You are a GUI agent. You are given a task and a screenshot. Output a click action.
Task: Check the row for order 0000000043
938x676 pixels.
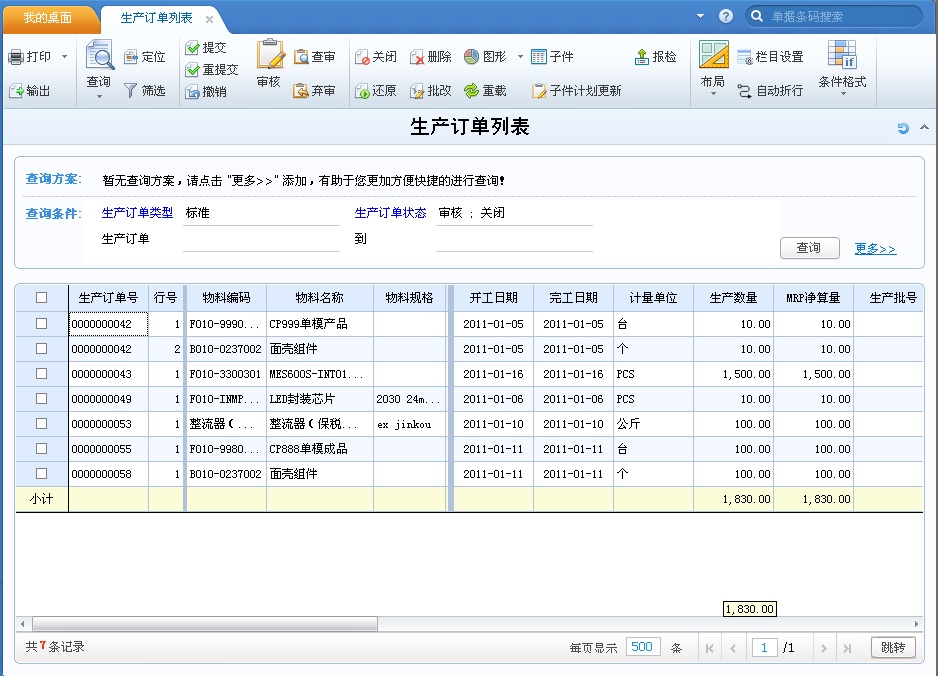point(41,373)
